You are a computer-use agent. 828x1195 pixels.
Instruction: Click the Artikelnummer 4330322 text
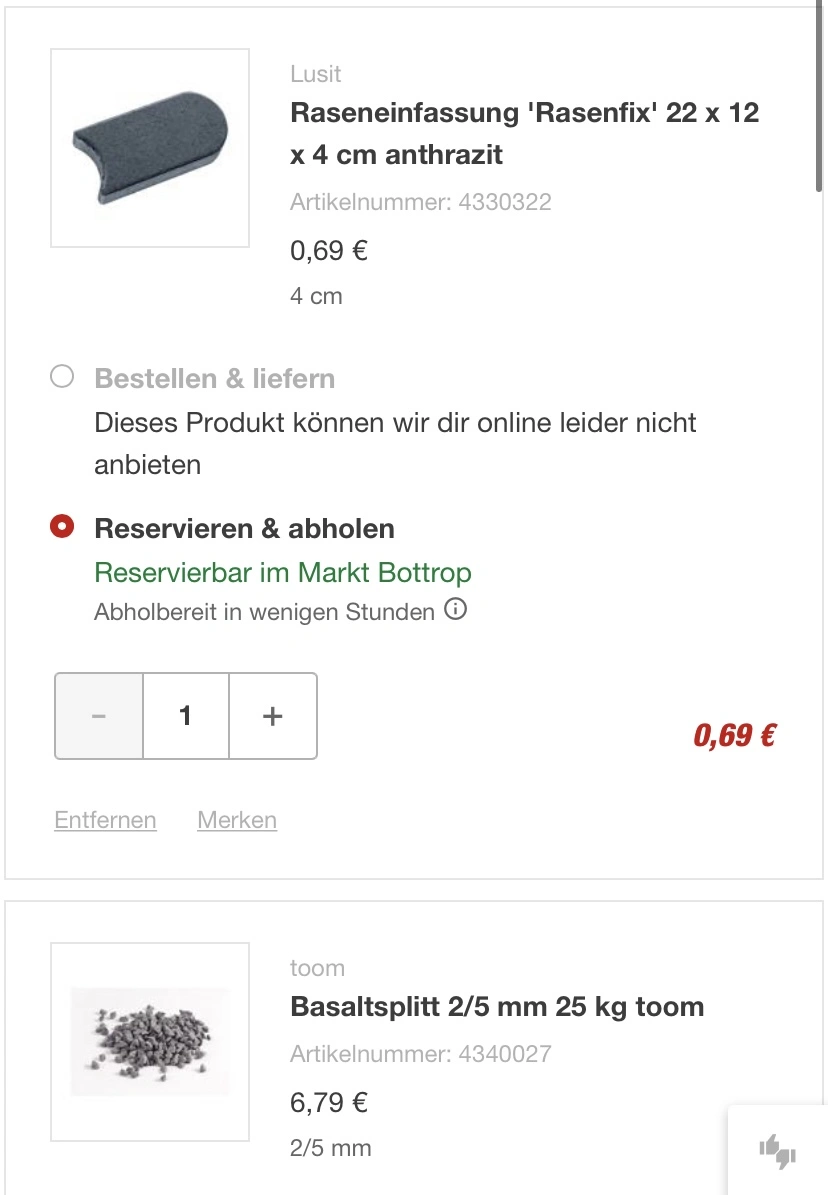pos(420,202)
